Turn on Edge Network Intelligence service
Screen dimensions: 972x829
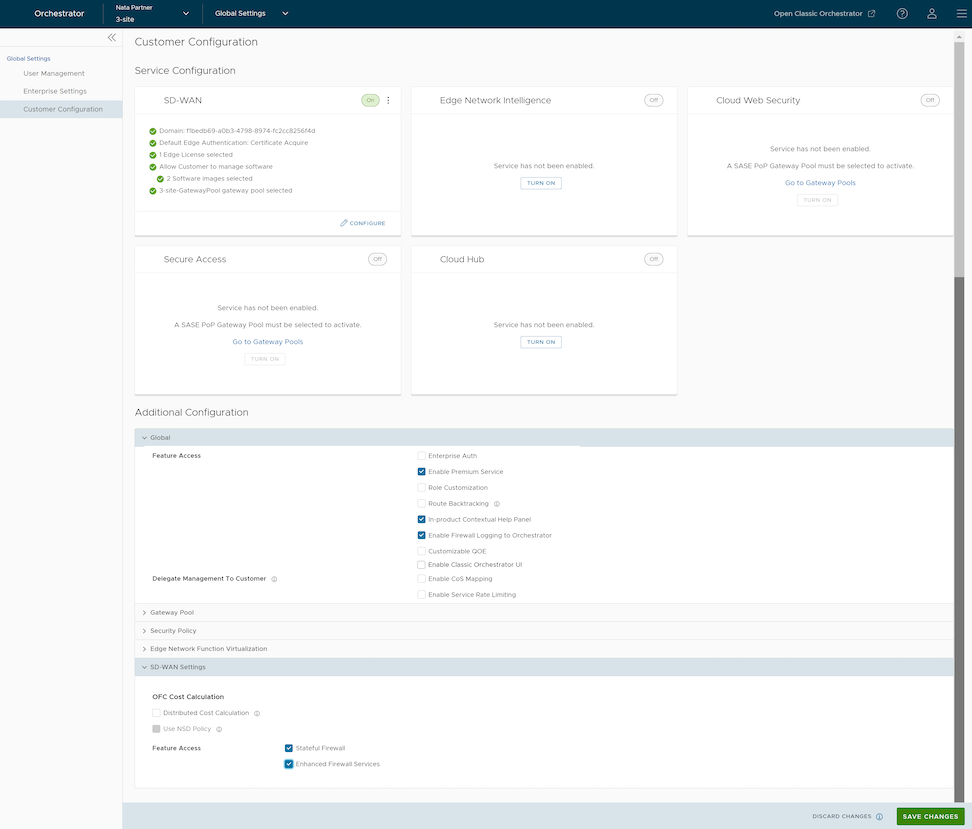pyautogui.click(x=541, y=183)
